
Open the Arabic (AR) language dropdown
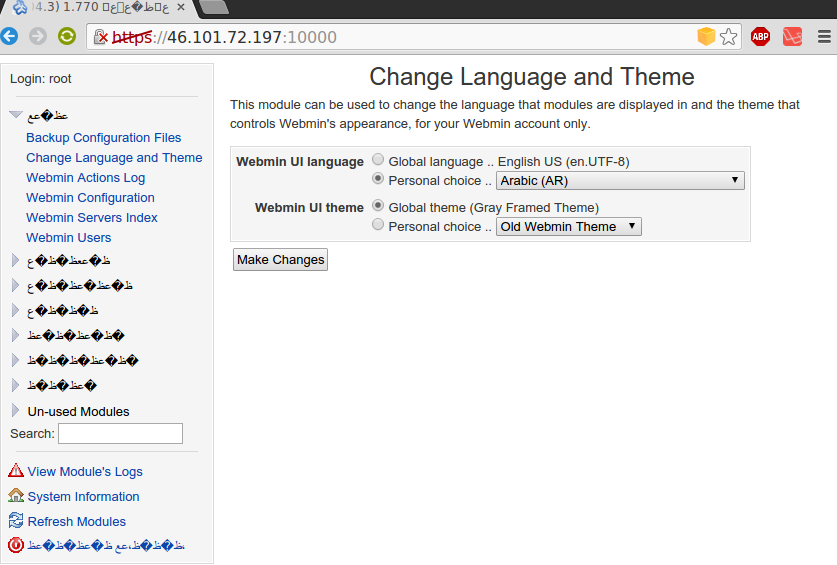[620, 181]
